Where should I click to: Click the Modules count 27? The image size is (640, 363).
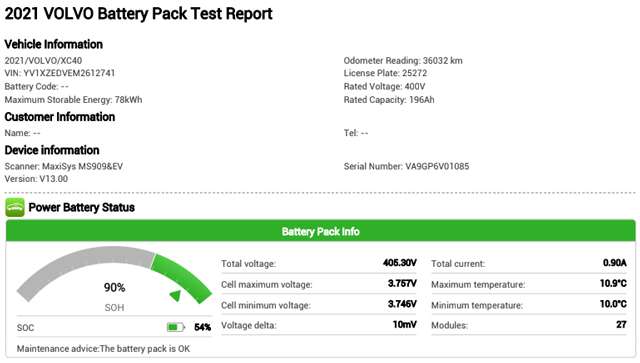pyautogui.click(x=621, y=325)
